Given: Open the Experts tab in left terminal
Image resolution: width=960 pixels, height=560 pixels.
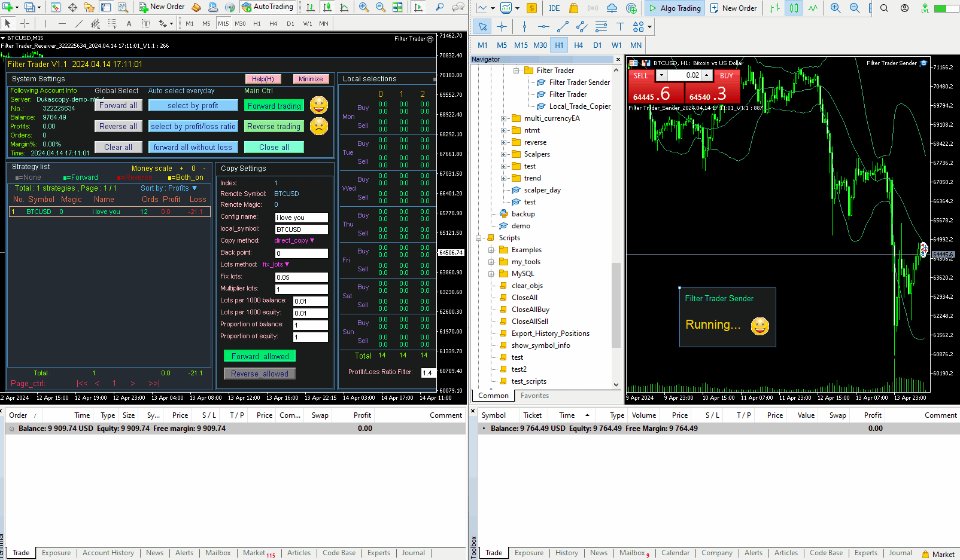Looking at the screenshot, I should tap(378, 553).
